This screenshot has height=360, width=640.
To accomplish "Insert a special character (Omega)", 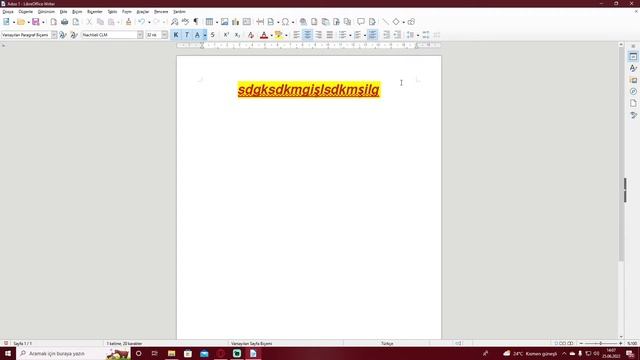I will coord(285,22).
